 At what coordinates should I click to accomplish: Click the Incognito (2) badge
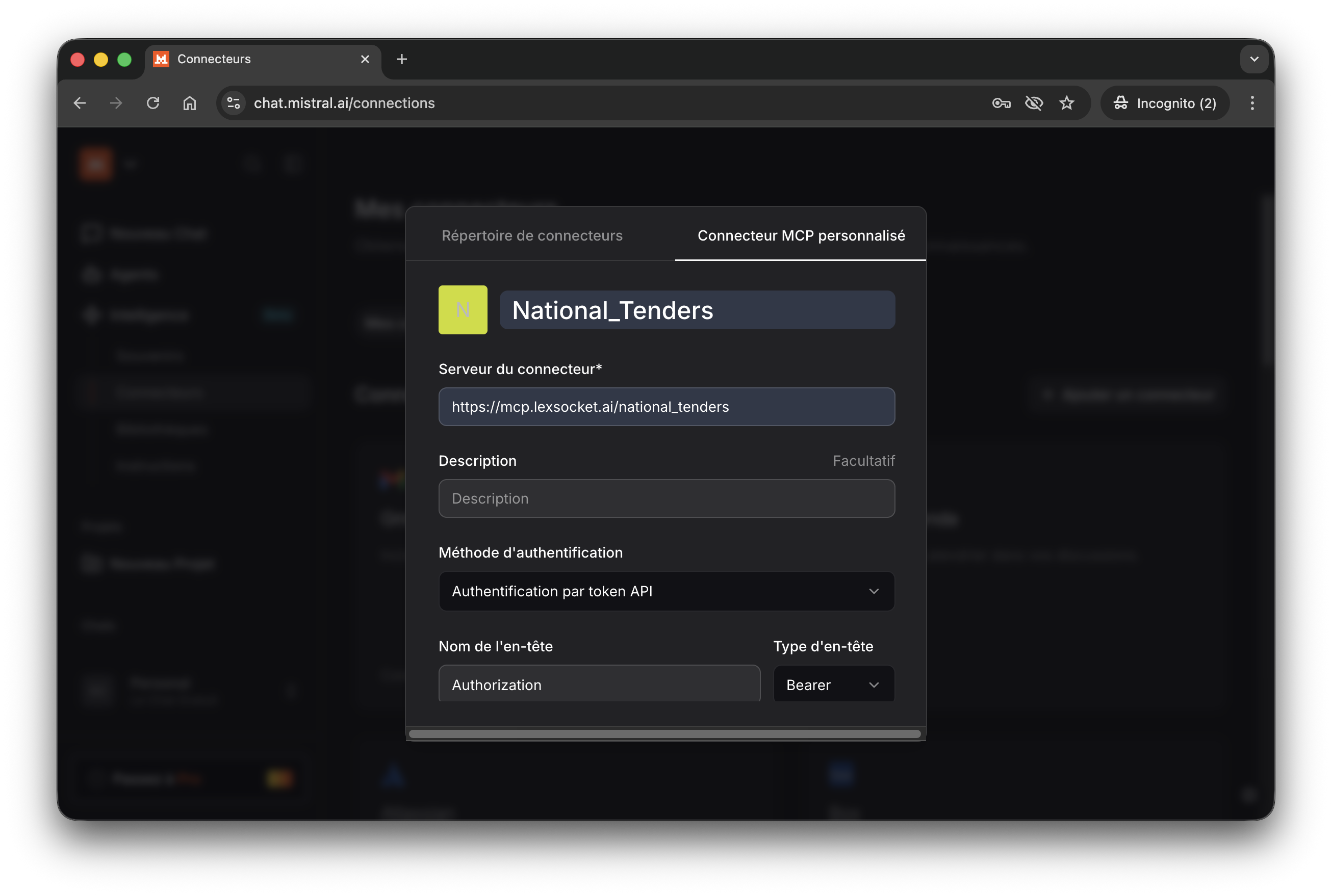pos(1165,103)
